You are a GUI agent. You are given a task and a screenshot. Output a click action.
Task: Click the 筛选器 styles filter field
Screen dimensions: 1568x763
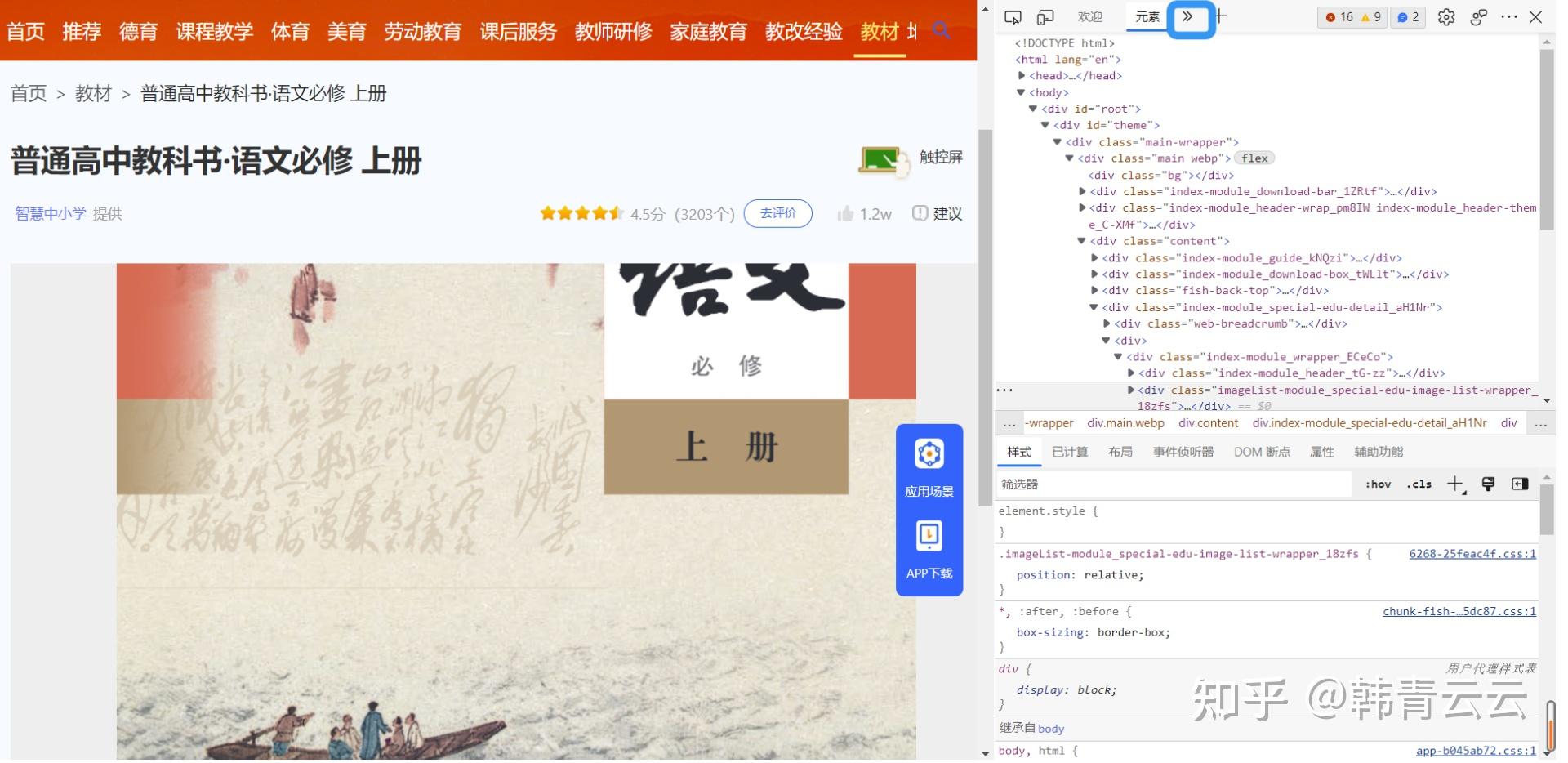pos(1174,484)
